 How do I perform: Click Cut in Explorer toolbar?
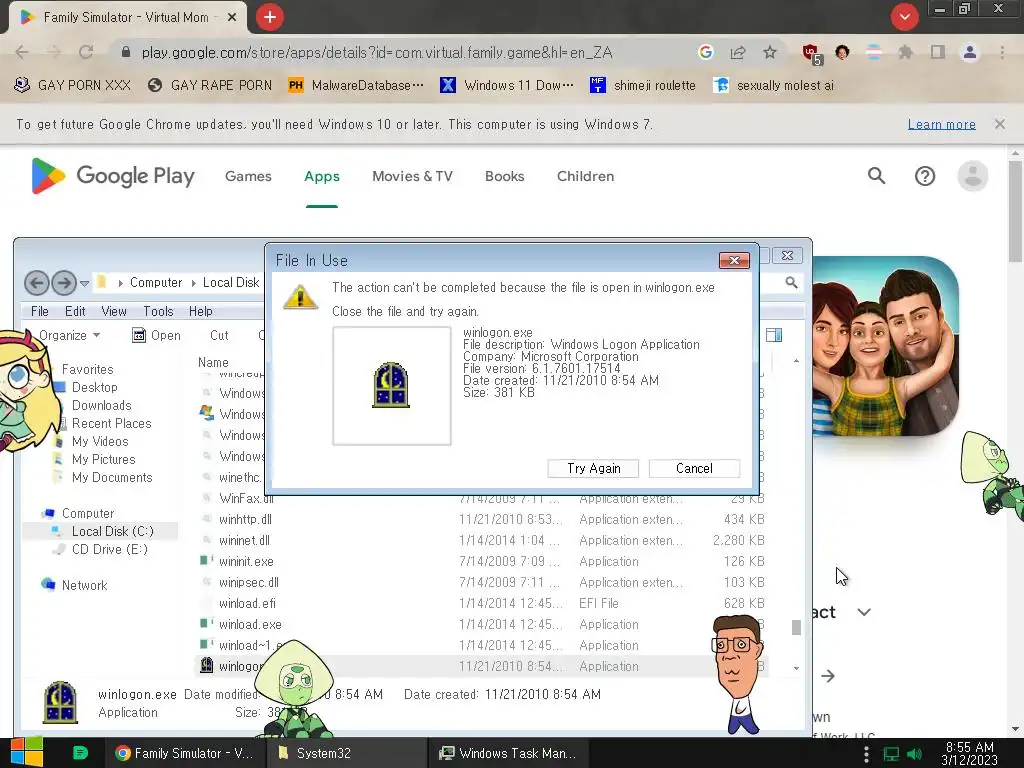tap(219, 335)
